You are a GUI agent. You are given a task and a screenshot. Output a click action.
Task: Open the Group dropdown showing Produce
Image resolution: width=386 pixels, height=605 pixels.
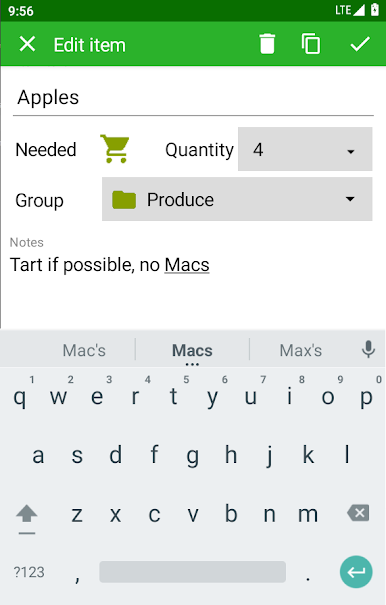click(237, 199)
